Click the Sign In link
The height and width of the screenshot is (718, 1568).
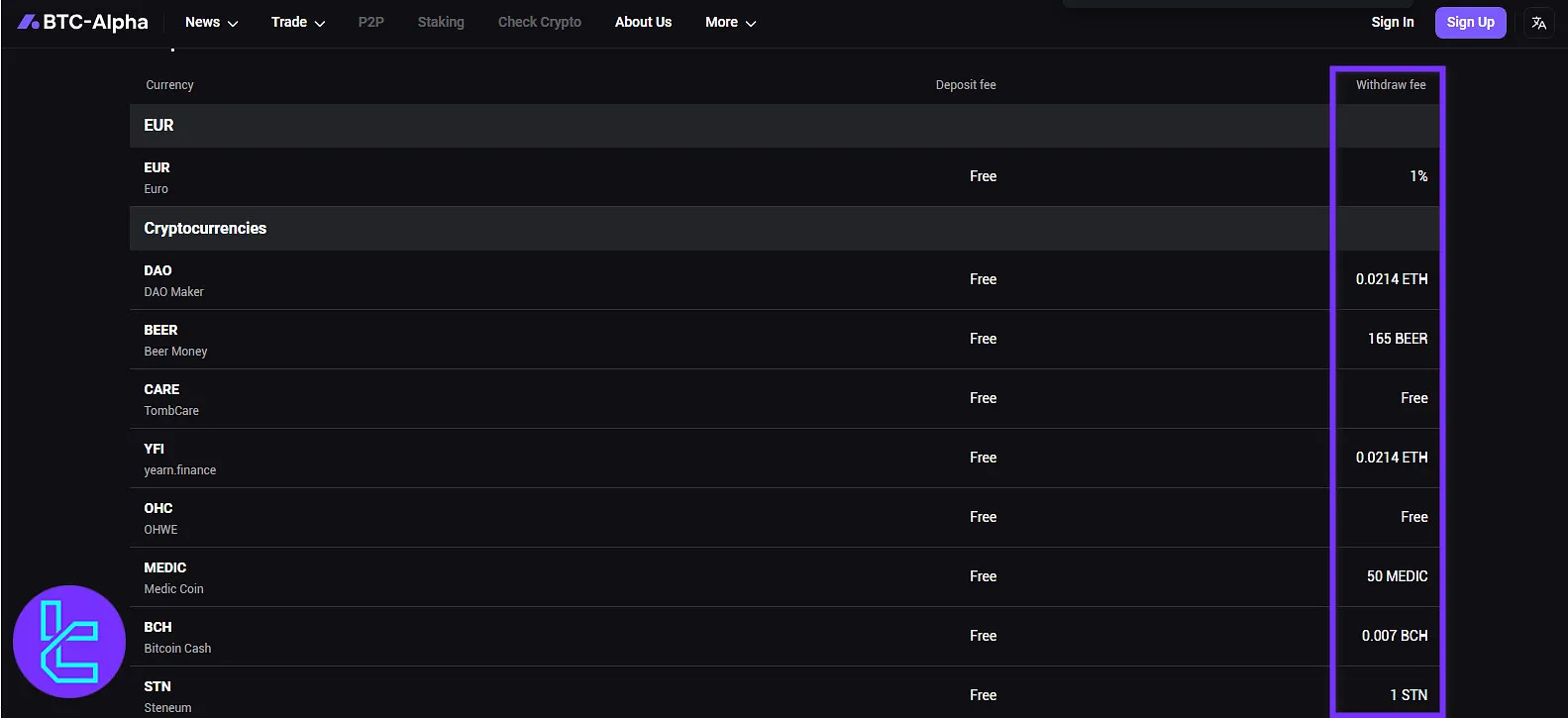pos(1392,22)
